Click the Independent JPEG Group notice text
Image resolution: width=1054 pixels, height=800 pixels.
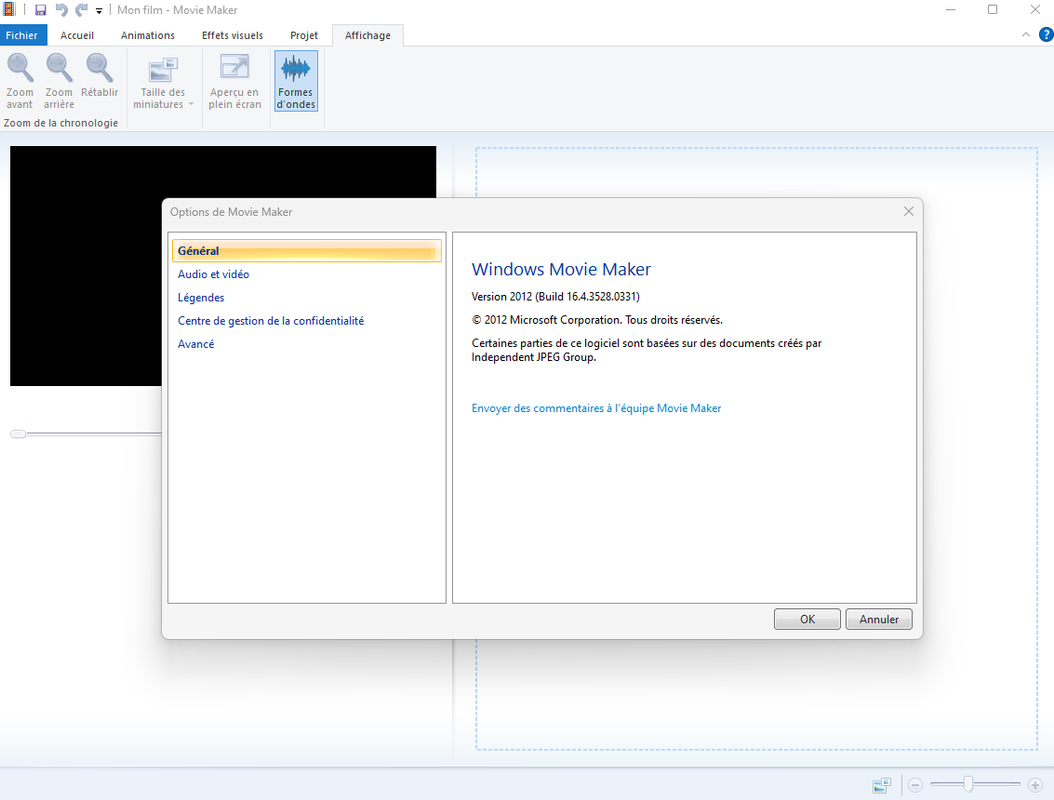(647, 350)
